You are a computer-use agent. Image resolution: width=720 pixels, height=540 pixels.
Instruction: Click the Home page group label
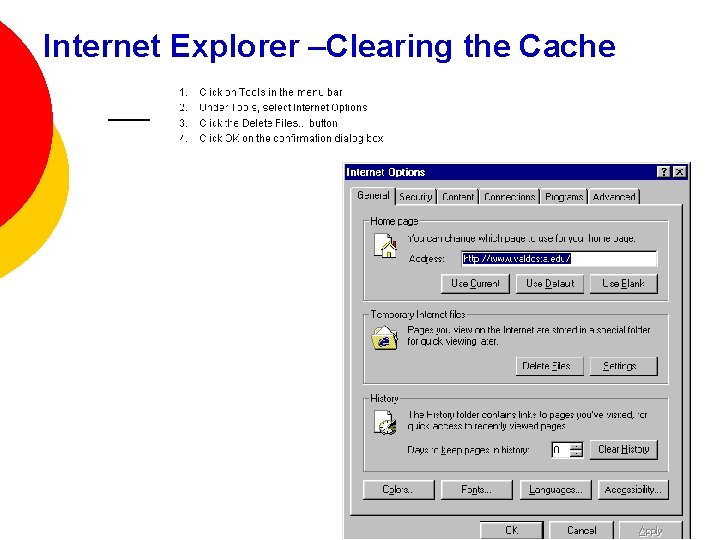(394, 221)
